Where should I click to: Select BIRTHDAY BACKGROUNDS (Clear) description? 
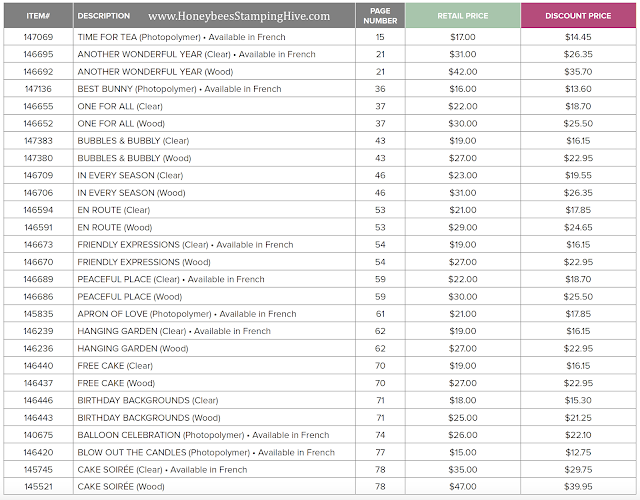point(148,401)
